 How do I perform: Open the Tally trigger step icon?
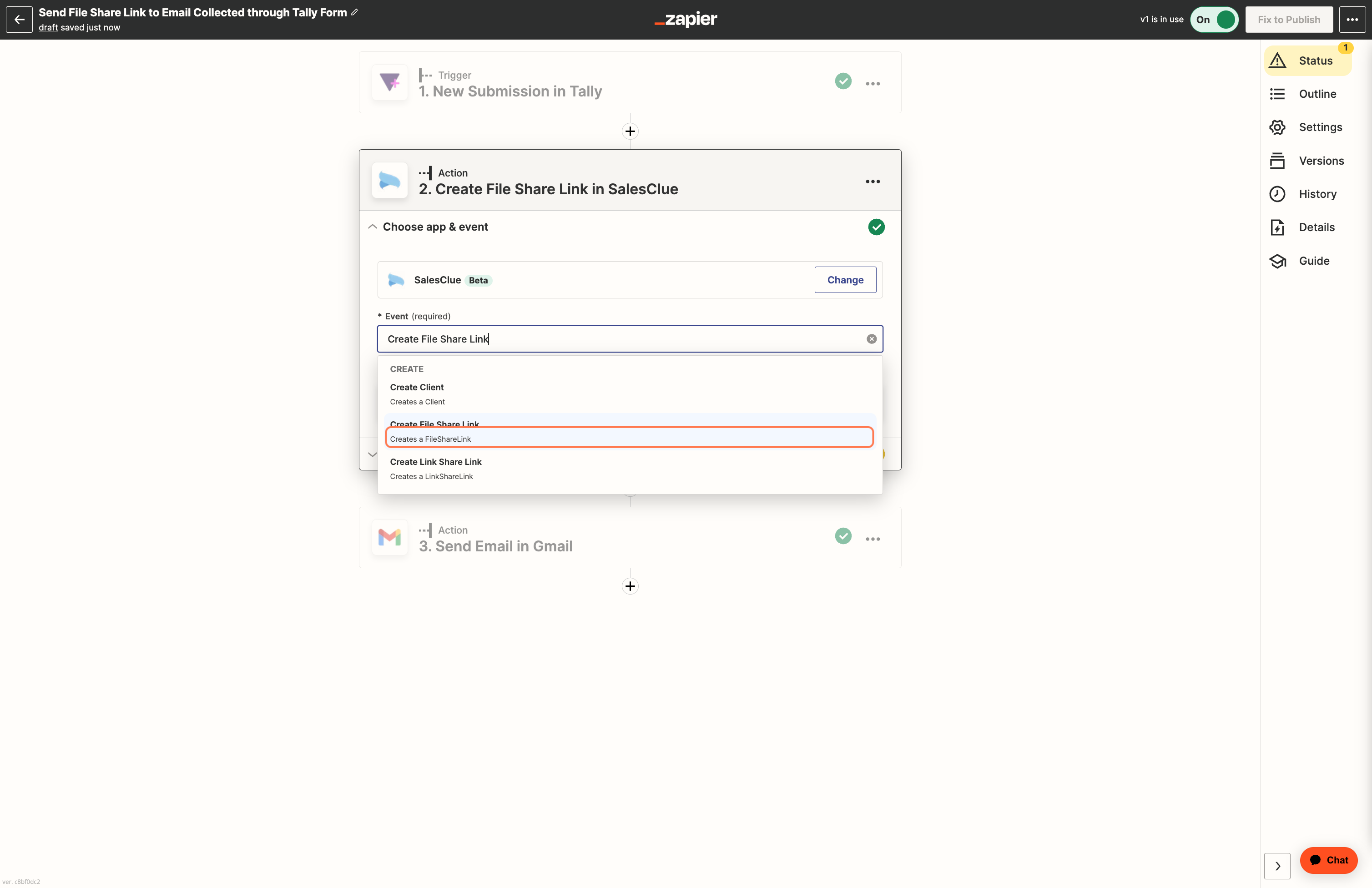pyautogui.click(x=390, y=82)
